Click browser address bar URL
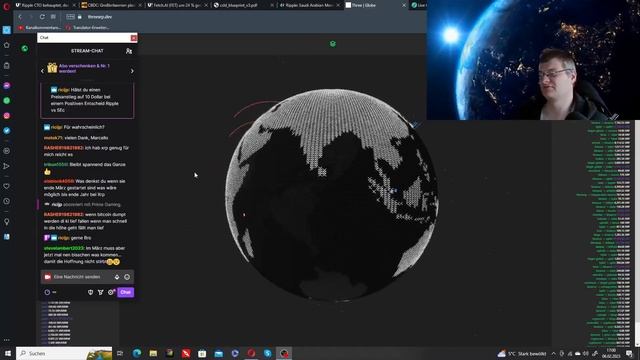The width and height of the screenshot is (640, 360). (x=100, y=17)
